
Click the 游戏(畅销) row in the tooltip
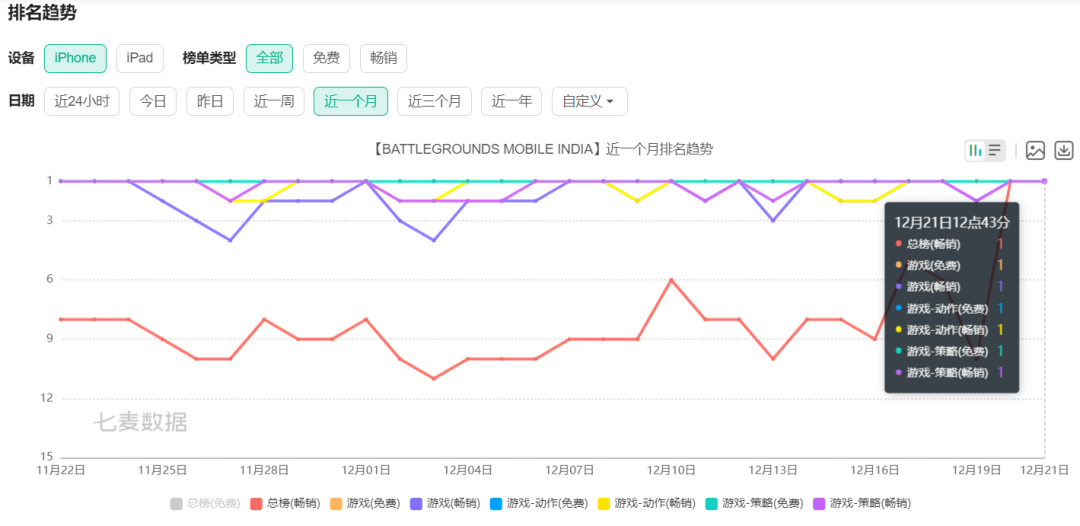click(x=951, y=286)
